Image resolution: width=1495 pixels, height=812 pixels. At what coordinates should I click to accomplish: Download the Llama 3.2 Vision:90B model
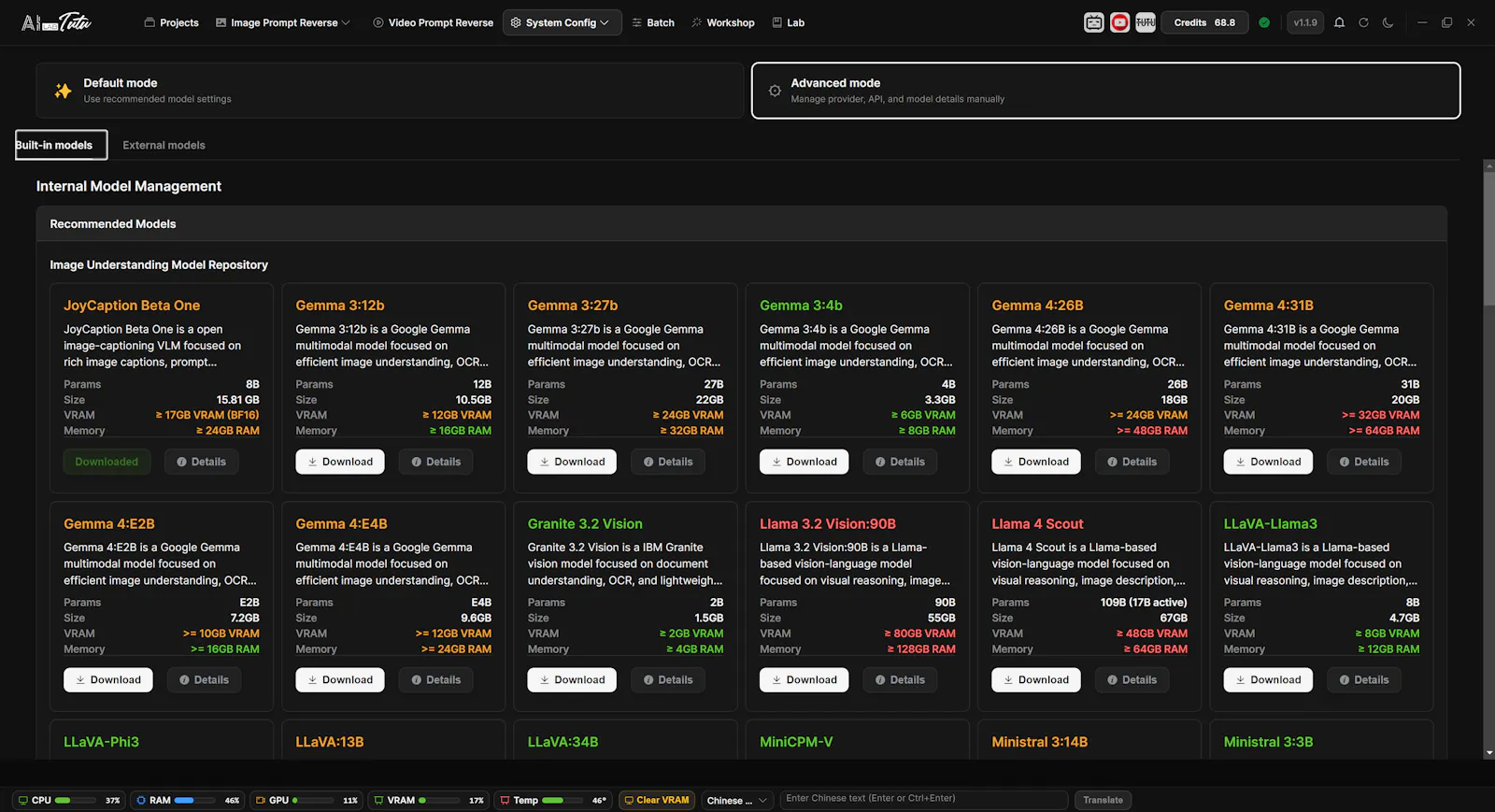coord(804,680)
